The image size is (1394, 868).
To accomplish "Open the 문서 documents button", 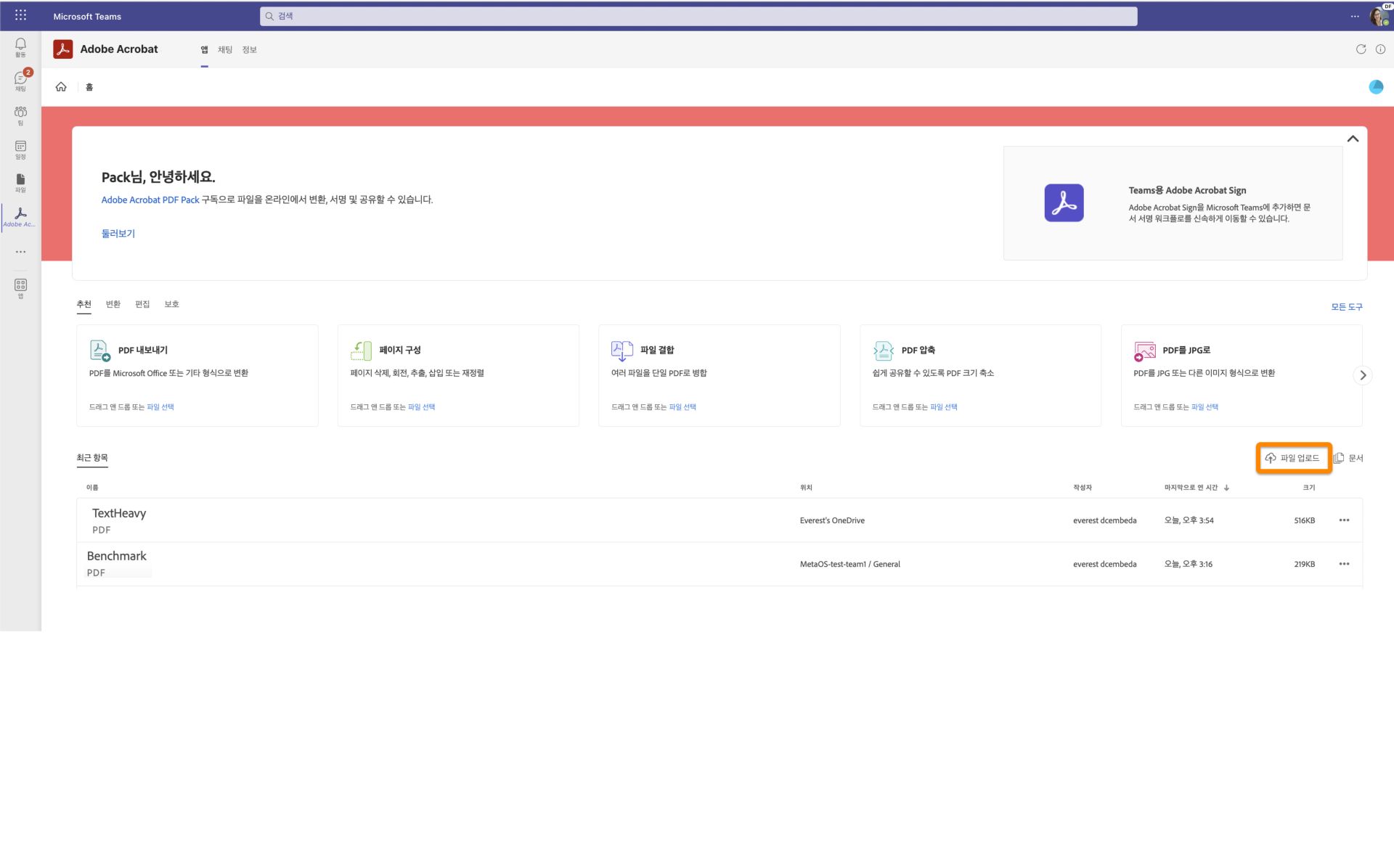I will [x=1349, y=458].
